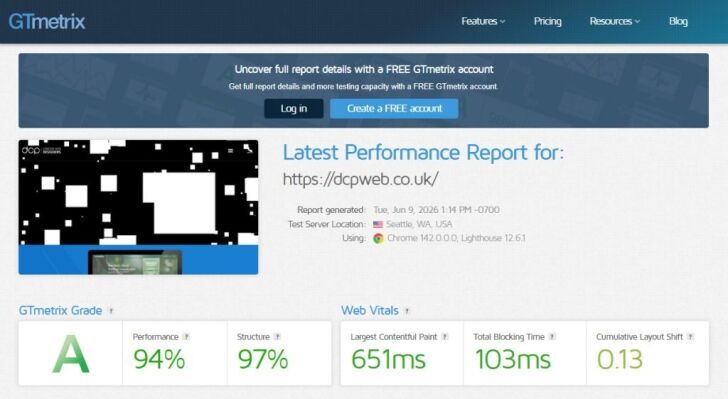Click the 651ms Largest Contentful Paint value
Image resolution: width=728 pixels, height=399 pixels.
point(388,360)
